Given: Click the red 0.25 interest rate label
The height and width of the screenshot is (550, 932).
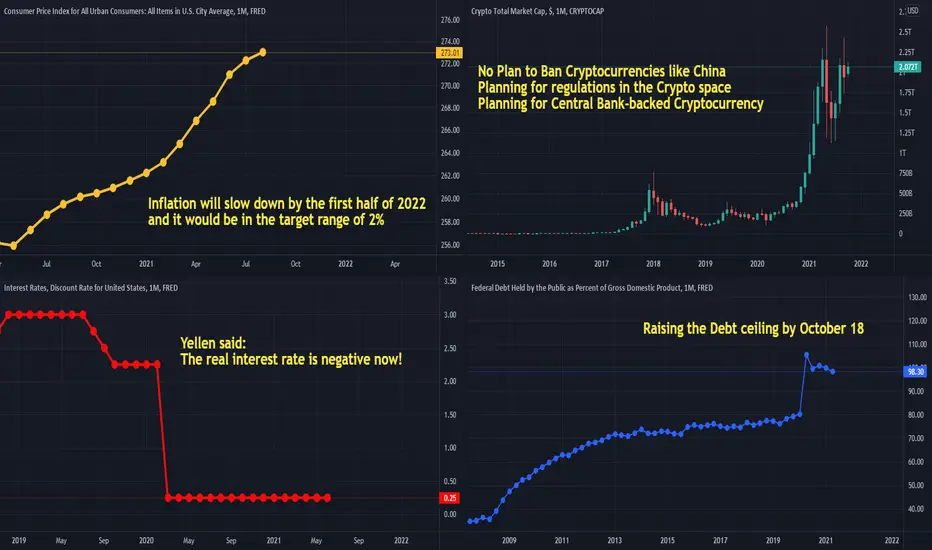Looking at the screenshot, I should tap(449, 498).
